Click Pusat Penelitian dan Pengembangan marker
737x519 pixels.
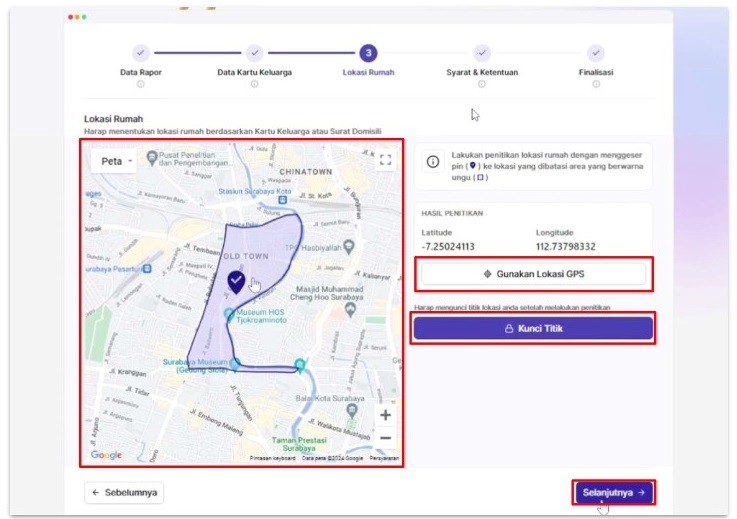tap(151, 157)
